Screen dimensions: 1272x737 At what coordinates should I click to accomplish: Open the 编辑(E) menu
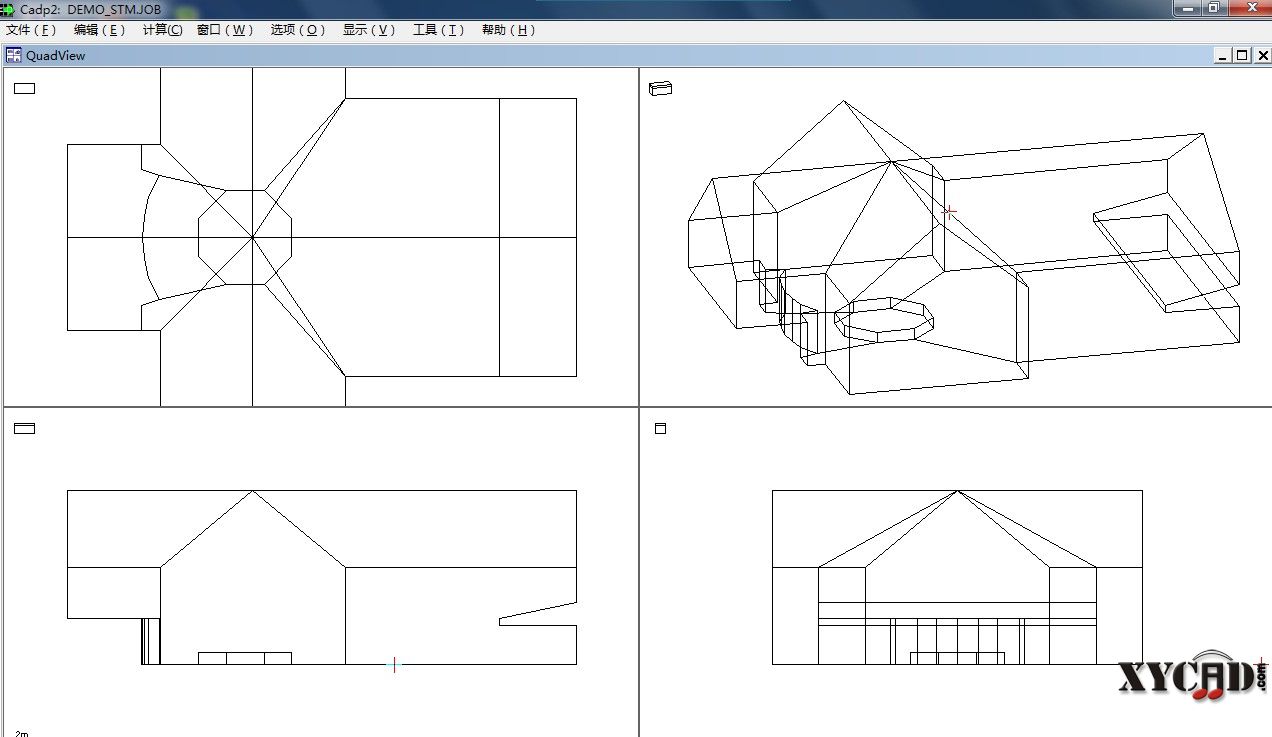point(99,30)
